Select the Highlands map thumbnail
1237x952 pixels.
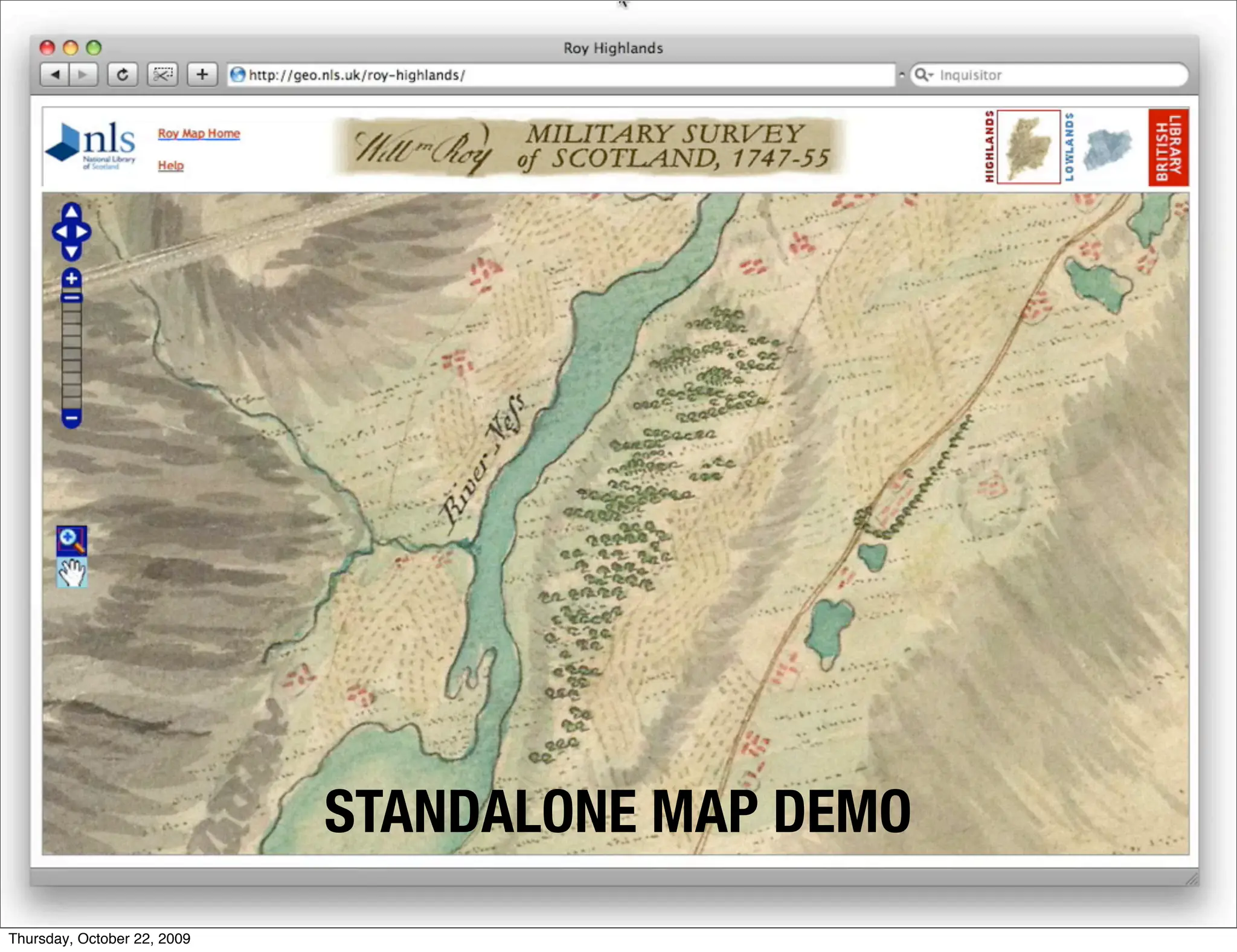[1029, 147]
